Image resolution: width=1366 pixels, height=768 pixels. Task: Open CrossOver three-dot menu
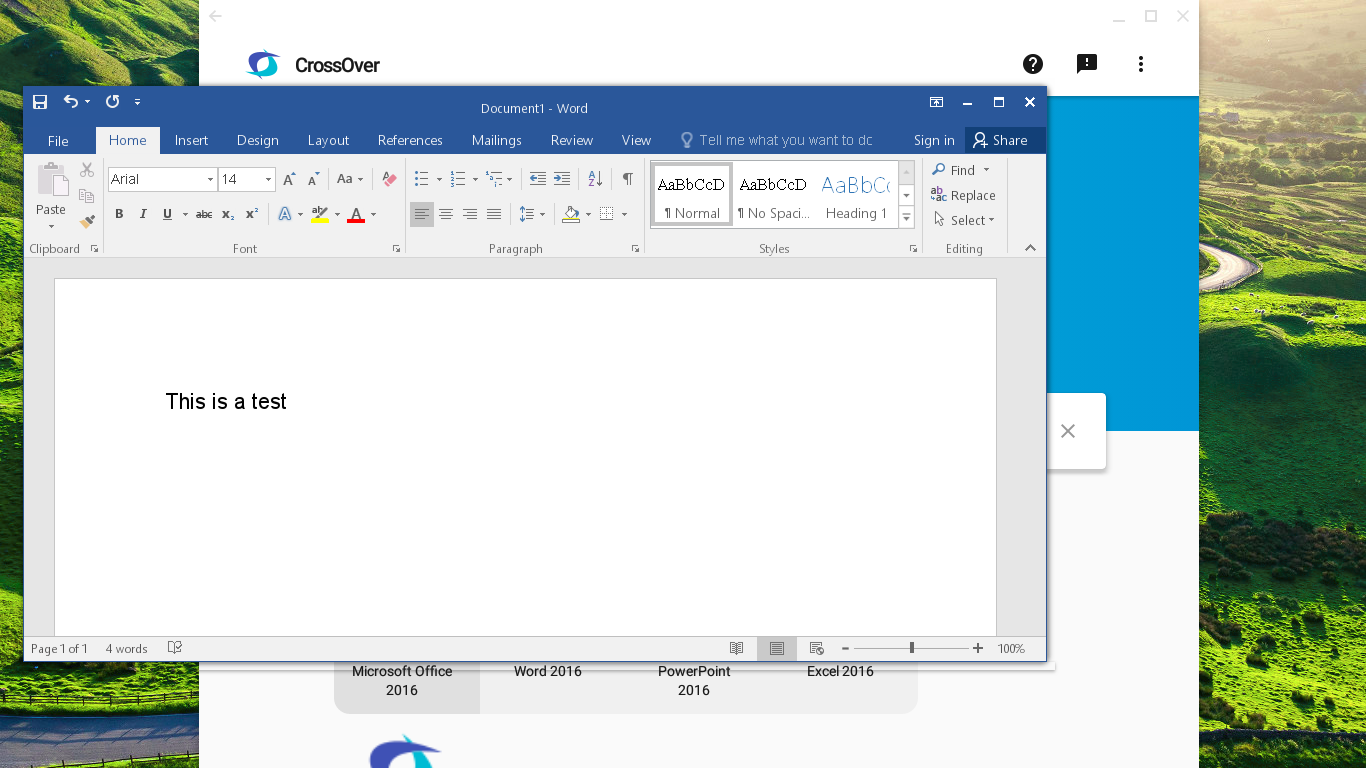[1141, 64]
